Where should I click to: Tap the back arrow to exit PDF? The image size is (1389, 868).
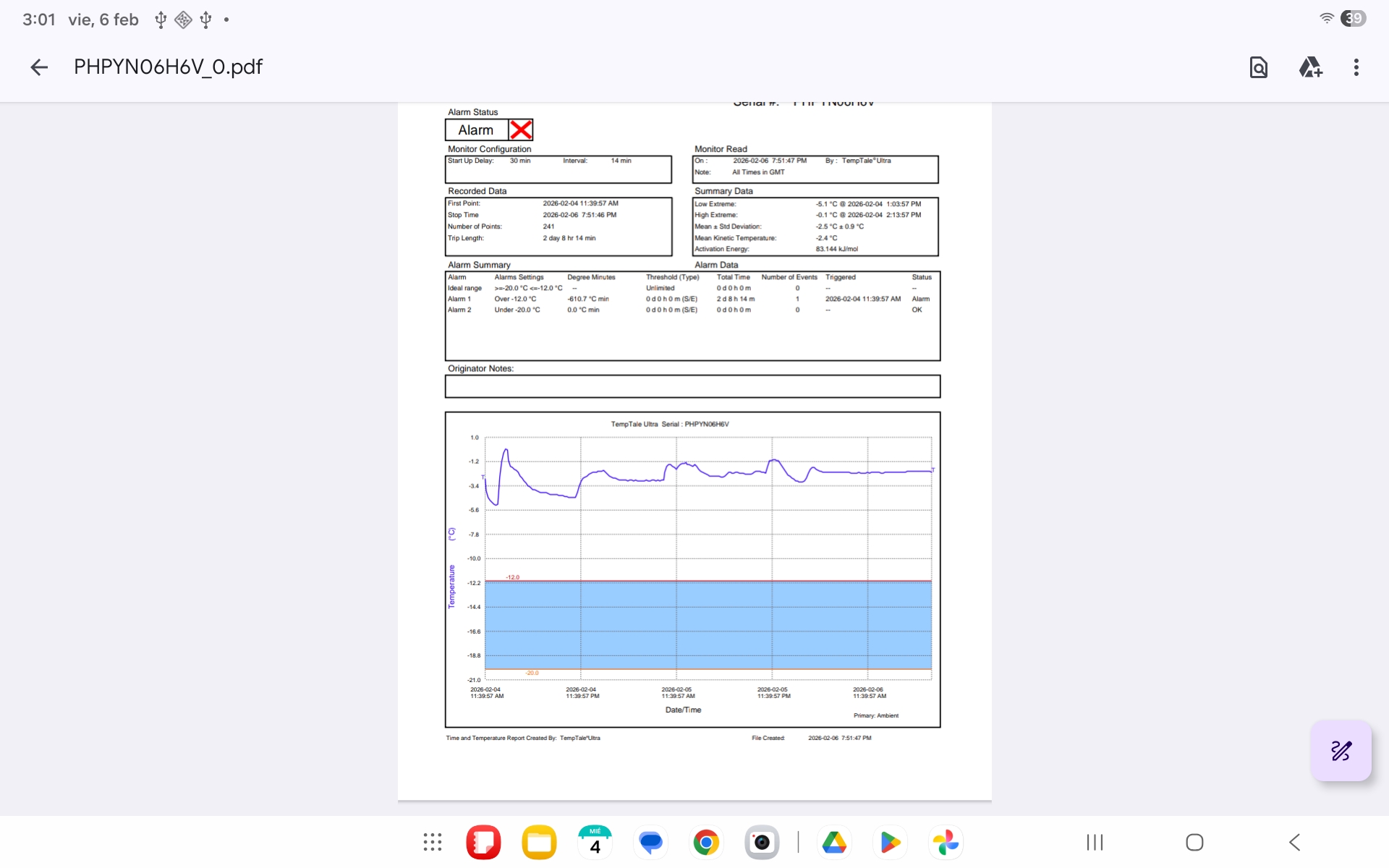[x=39, y=67]
